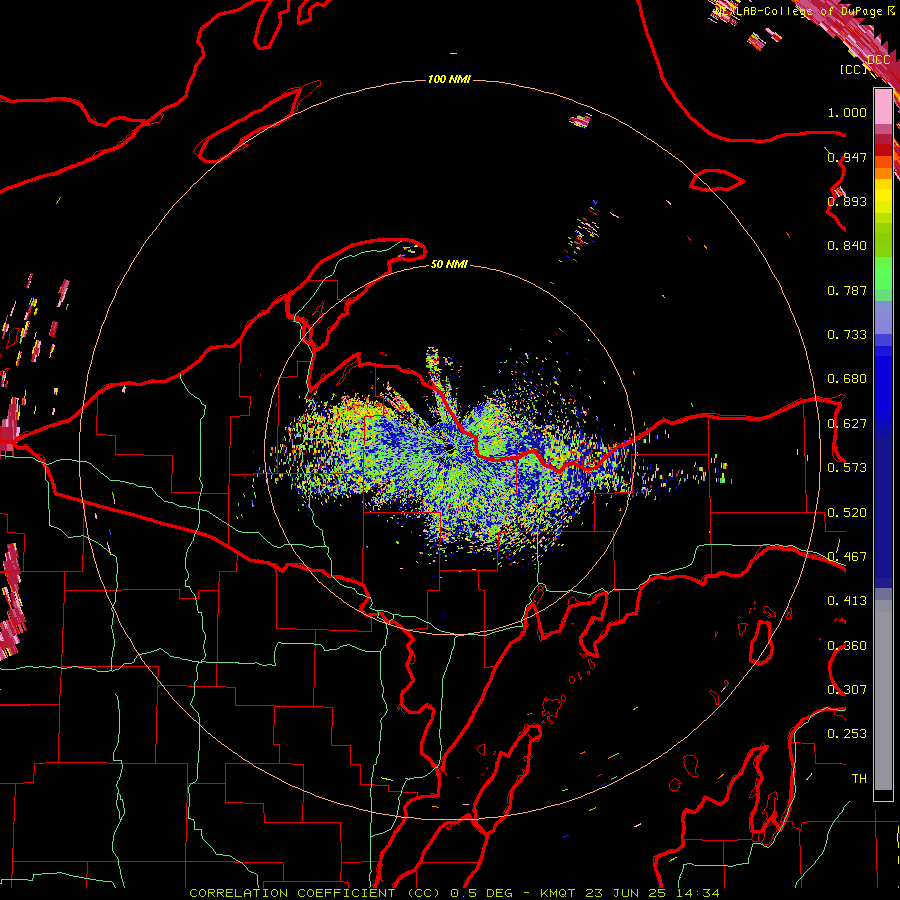
Task: Click the 0.627 scale label
Action: click(x=847, y=424)
